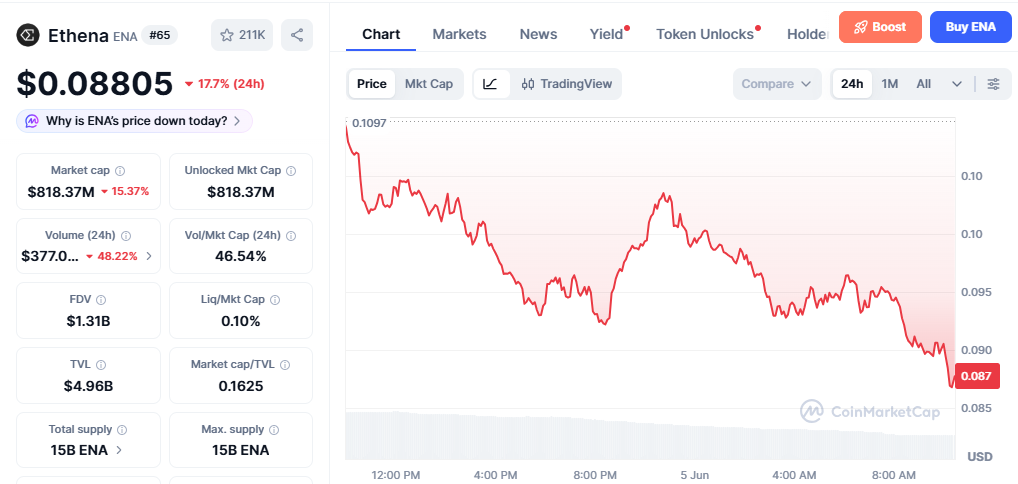Click the 211K watchlist count

251,35
